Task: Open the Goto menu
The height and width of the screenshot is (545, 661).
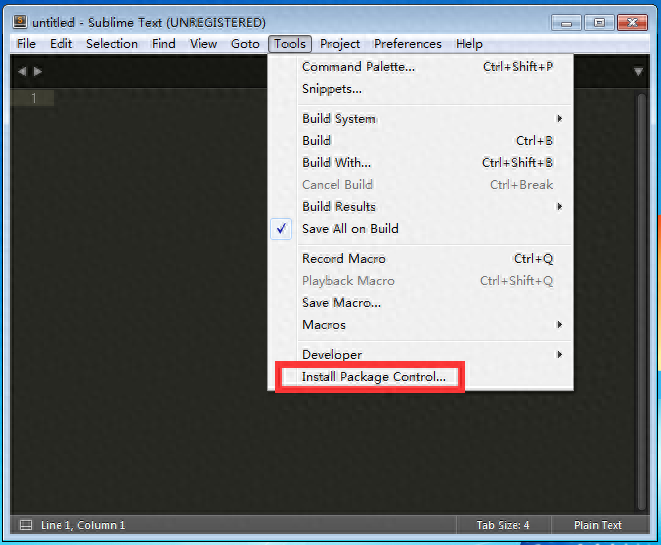Action: point(245,44)
